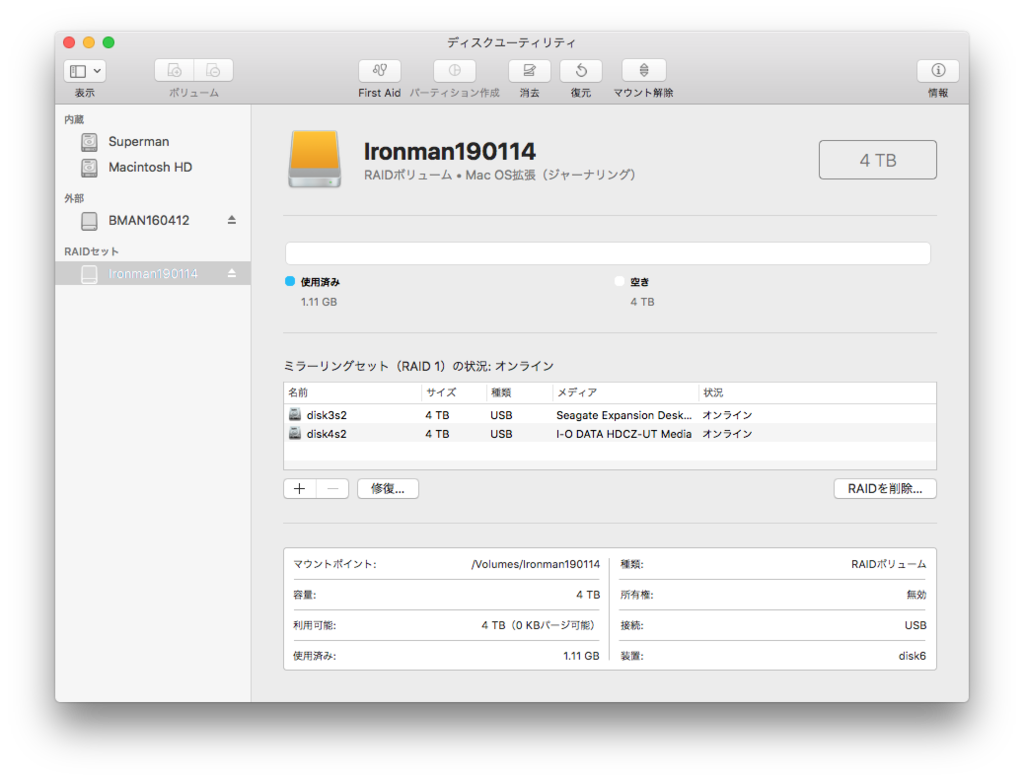Click the 4 TB capacity box
The width and height of the screenshot is (1024, 781).
878,160
